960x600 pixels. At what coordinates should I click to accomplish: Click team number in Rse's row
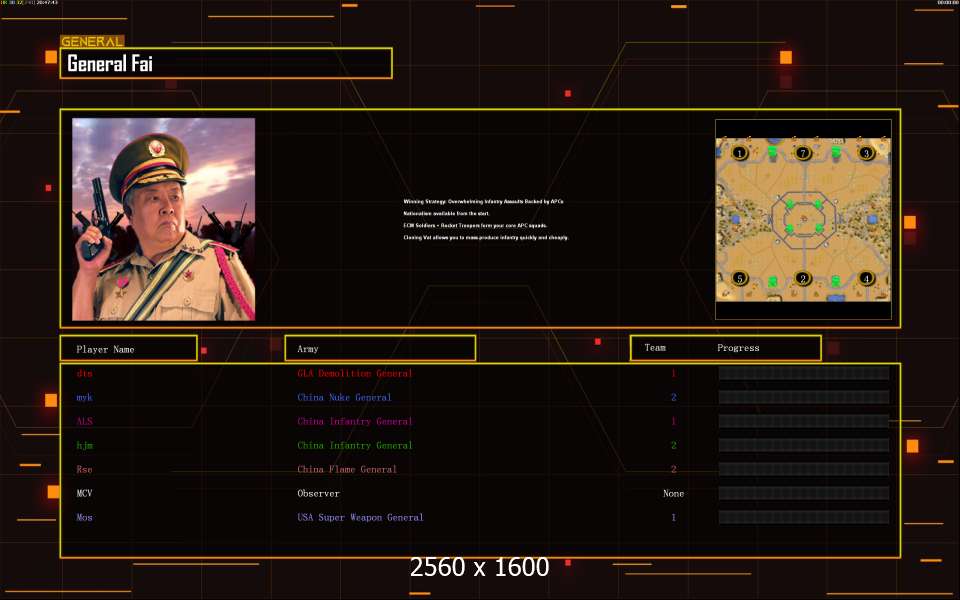point(673,470)
